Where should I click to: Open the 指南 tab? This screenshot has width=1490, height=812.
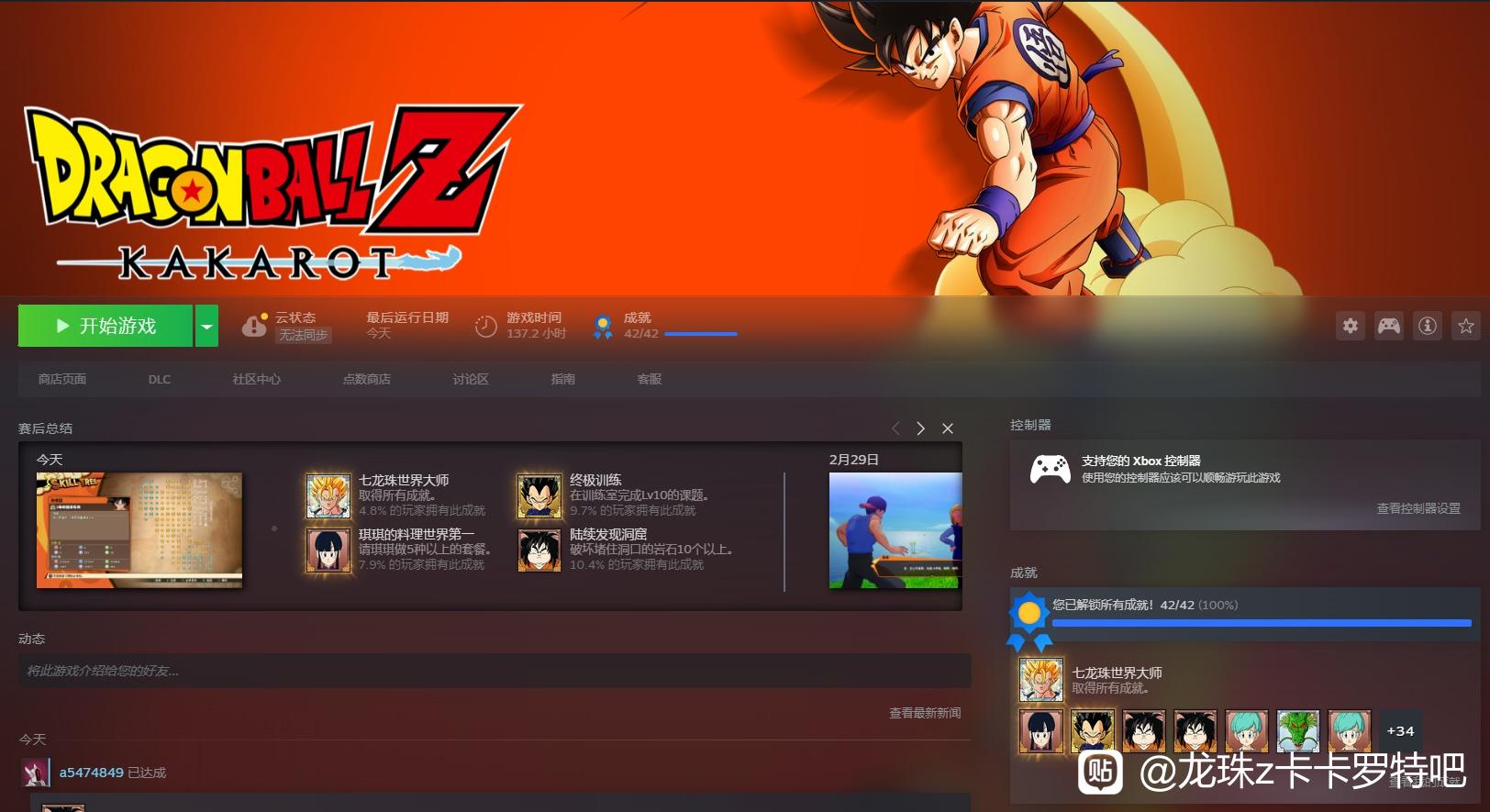coord(563,379)
